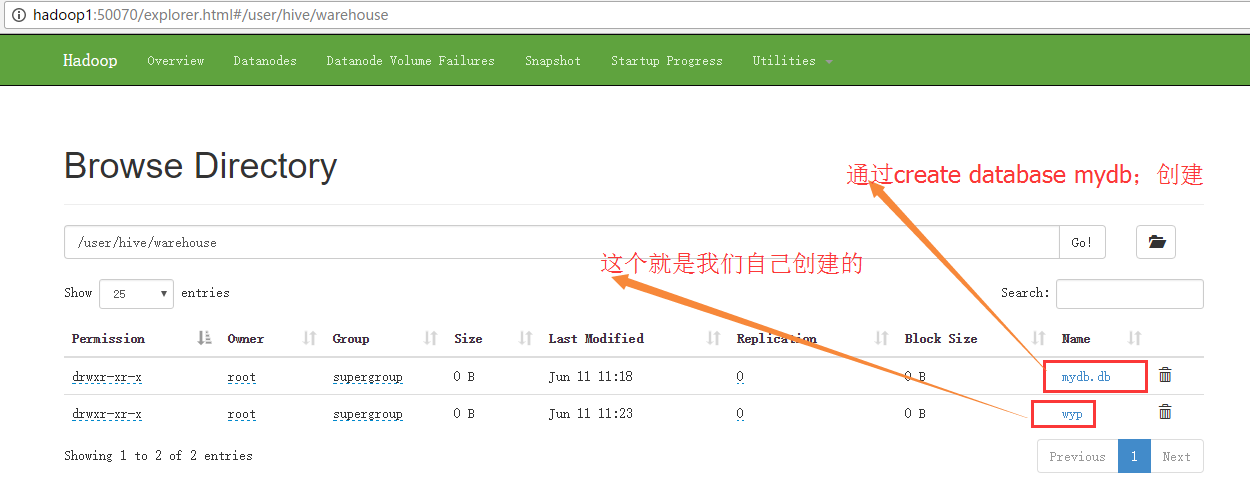Click the Next pagination button

1176,456
